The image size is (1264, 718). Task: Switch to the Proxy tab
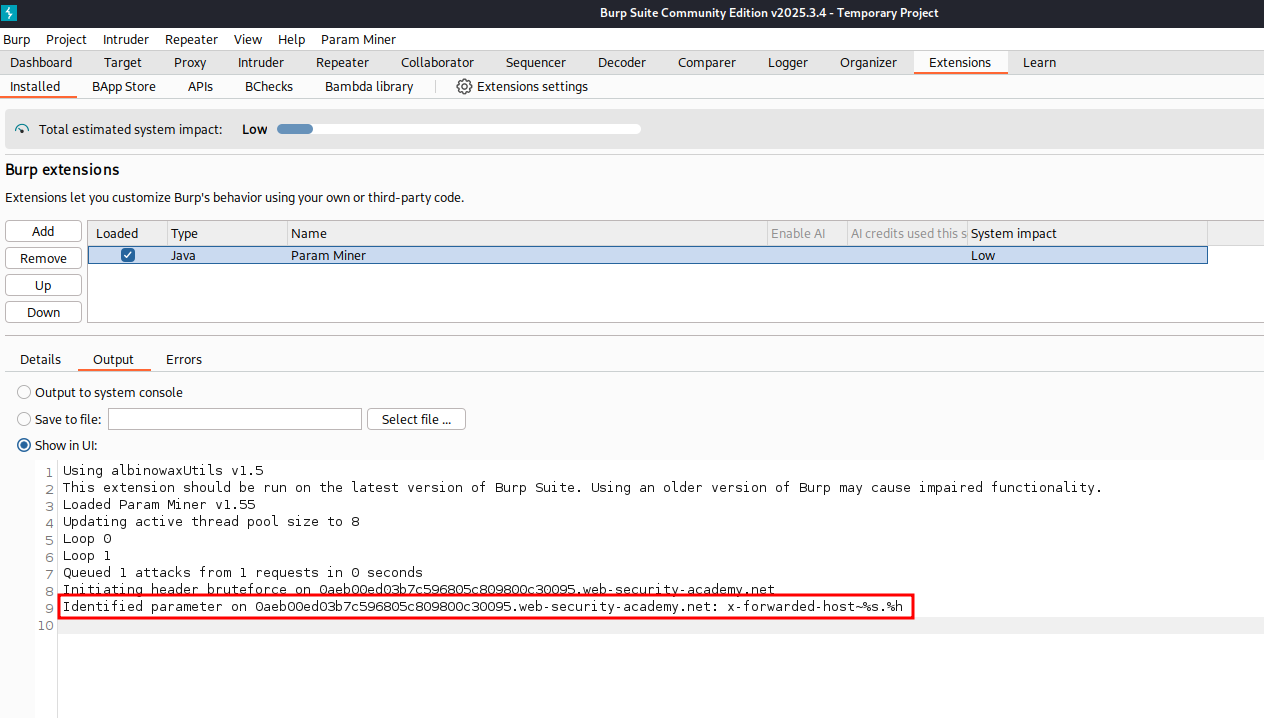(x=190, y=63)
